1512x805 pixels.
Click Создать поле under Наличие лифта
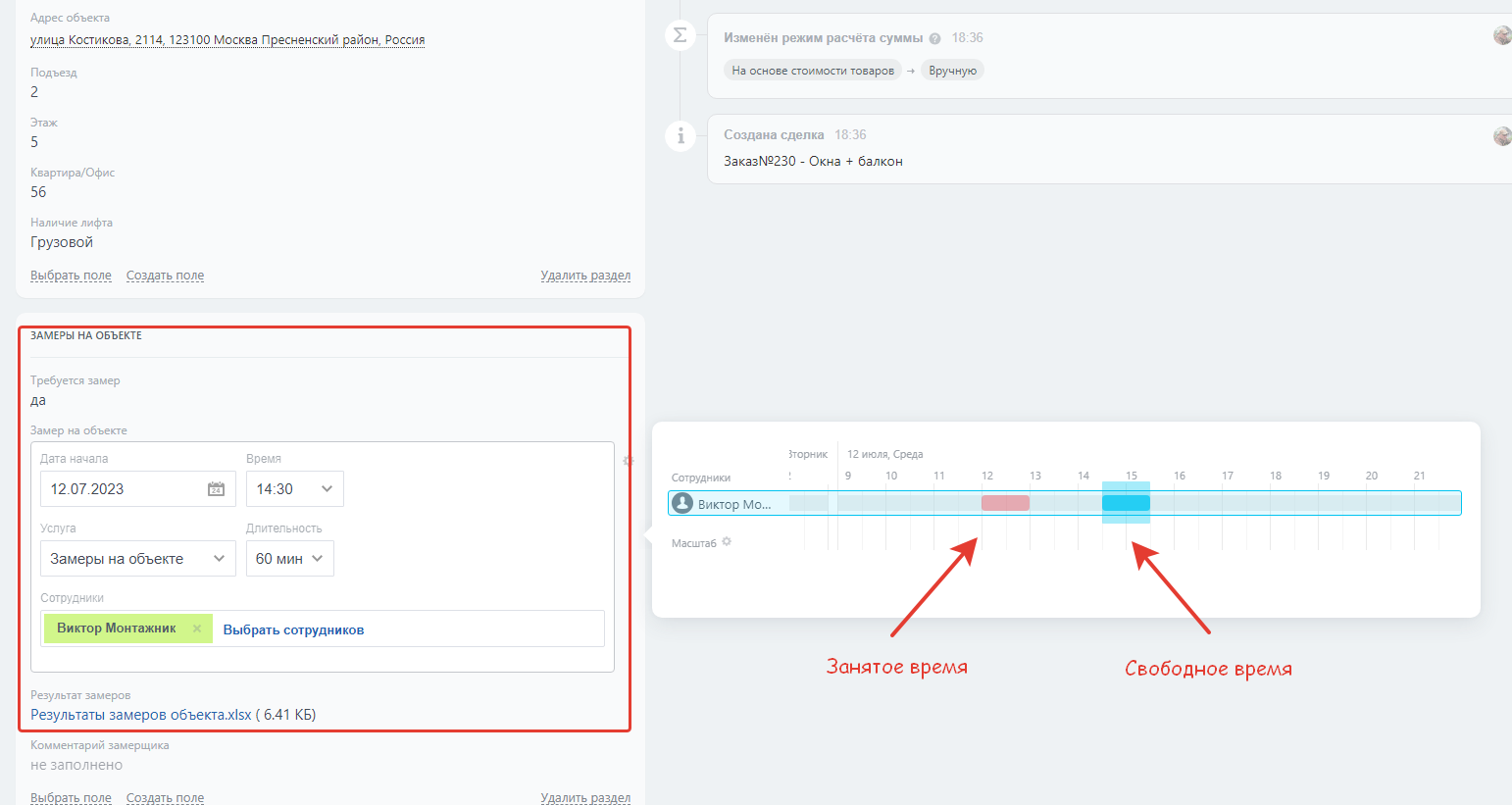(x=165, y=276)
